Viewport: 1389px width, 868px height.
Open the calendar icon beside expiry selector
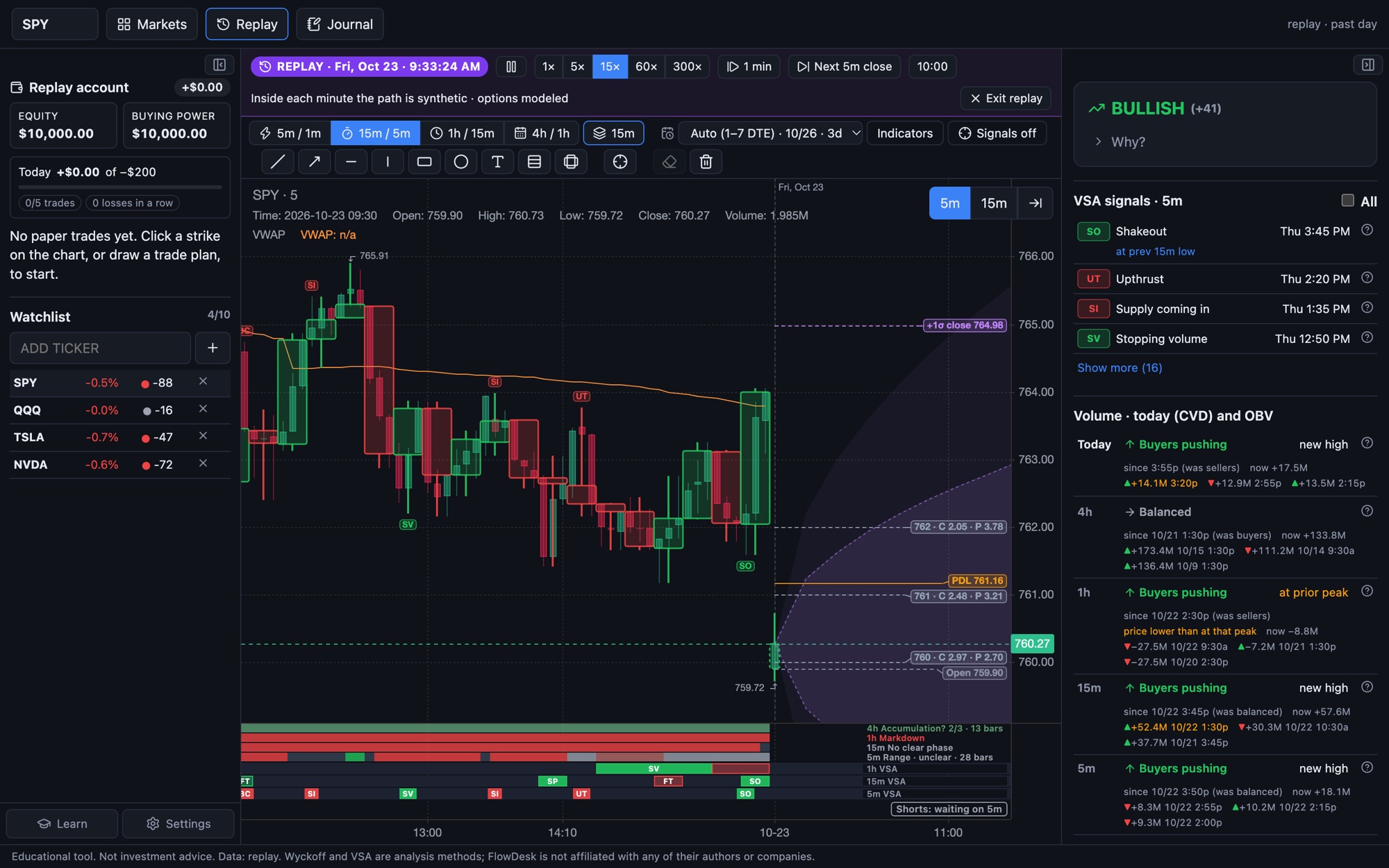coord(667,133)
